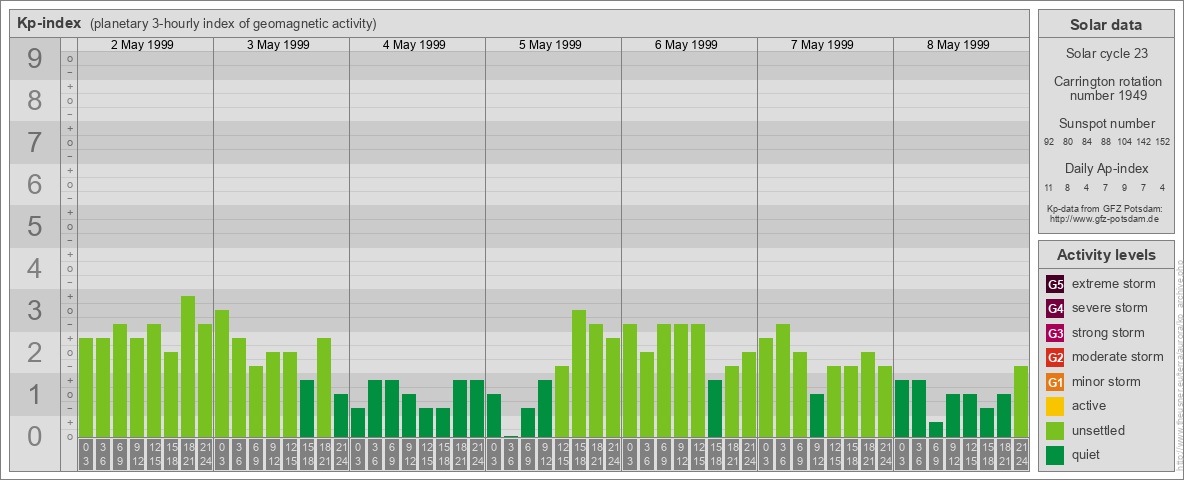The height and width of the screenshot is (480, 1184).
Task: Click the Kp scale number 0
Action: 35,436
